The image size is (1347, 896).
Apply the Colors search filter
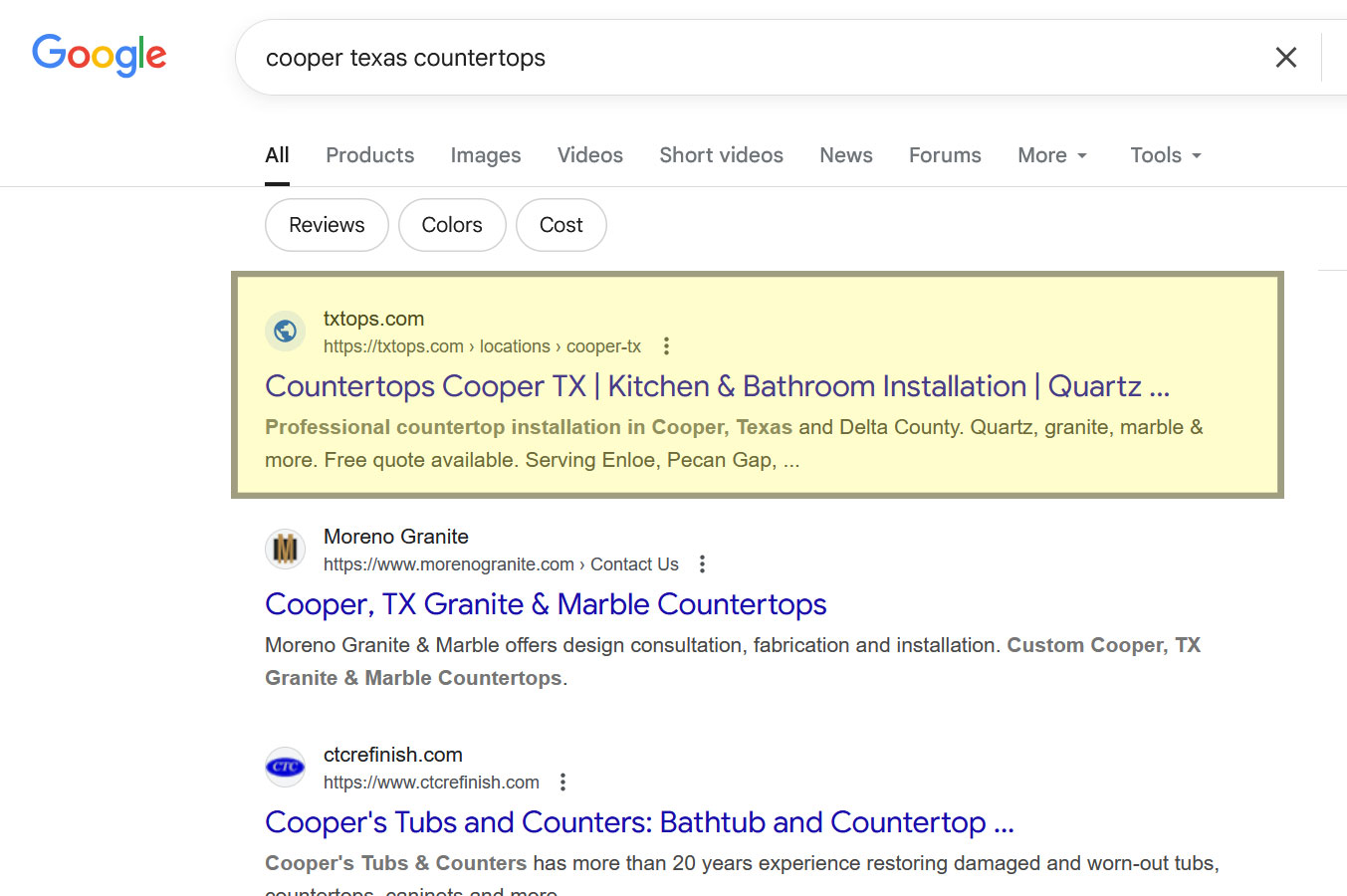tap(452, 225)
